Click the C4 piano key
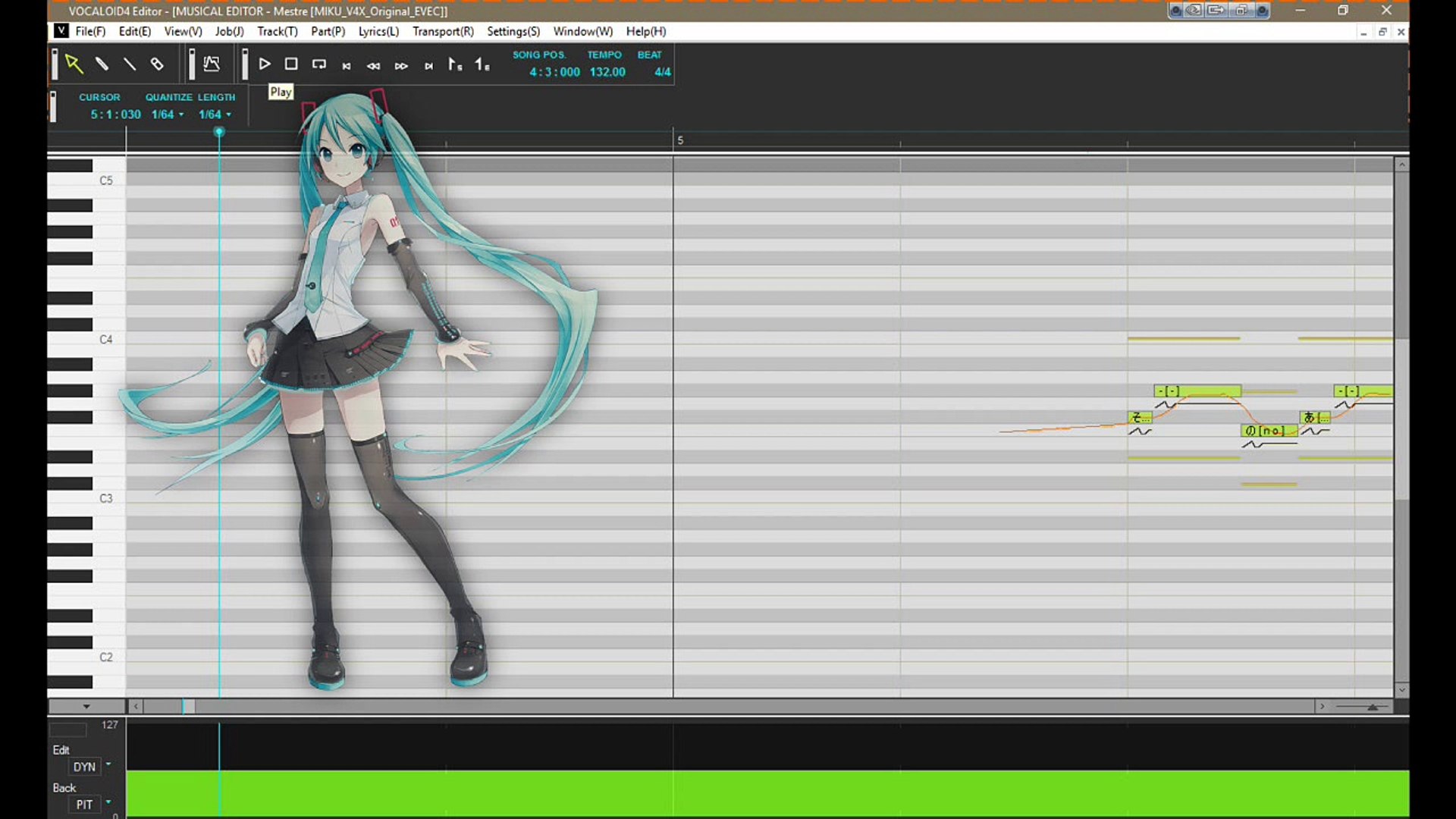This screenshot has height=819, width=1456. tap(86, 339)
